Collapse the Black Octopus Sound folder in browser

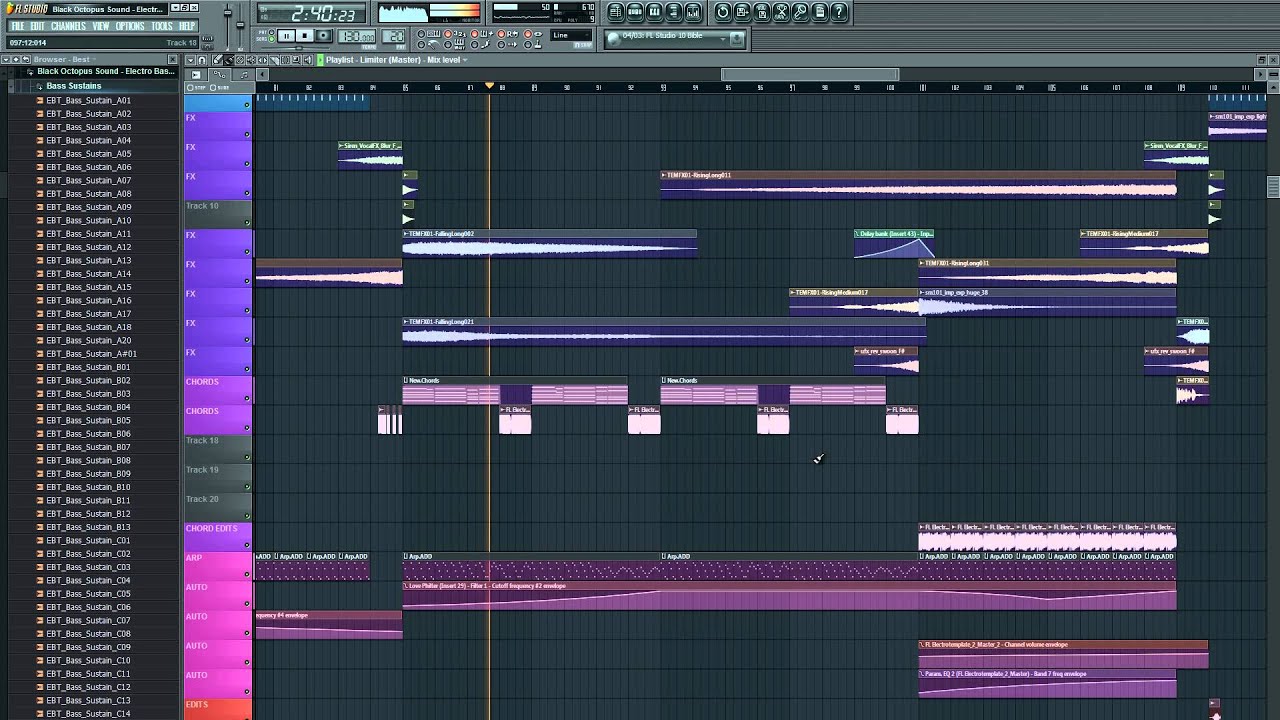pos(30,71)
